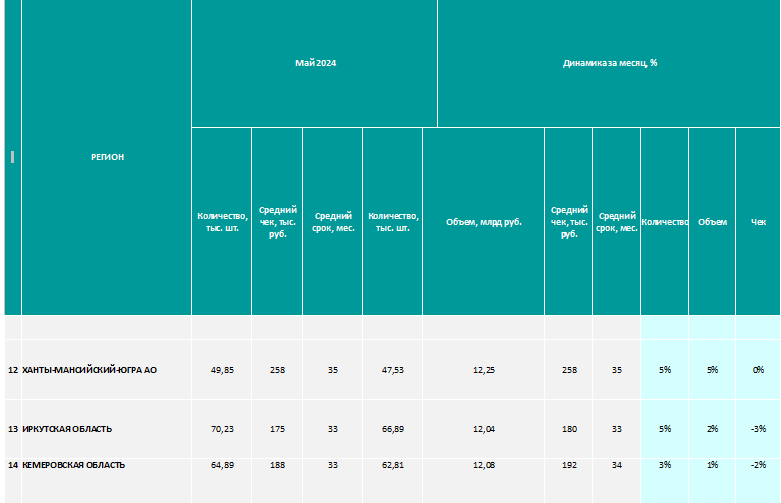Select the average check value 188
Screen dimensions: 781x503
[277, 481]
